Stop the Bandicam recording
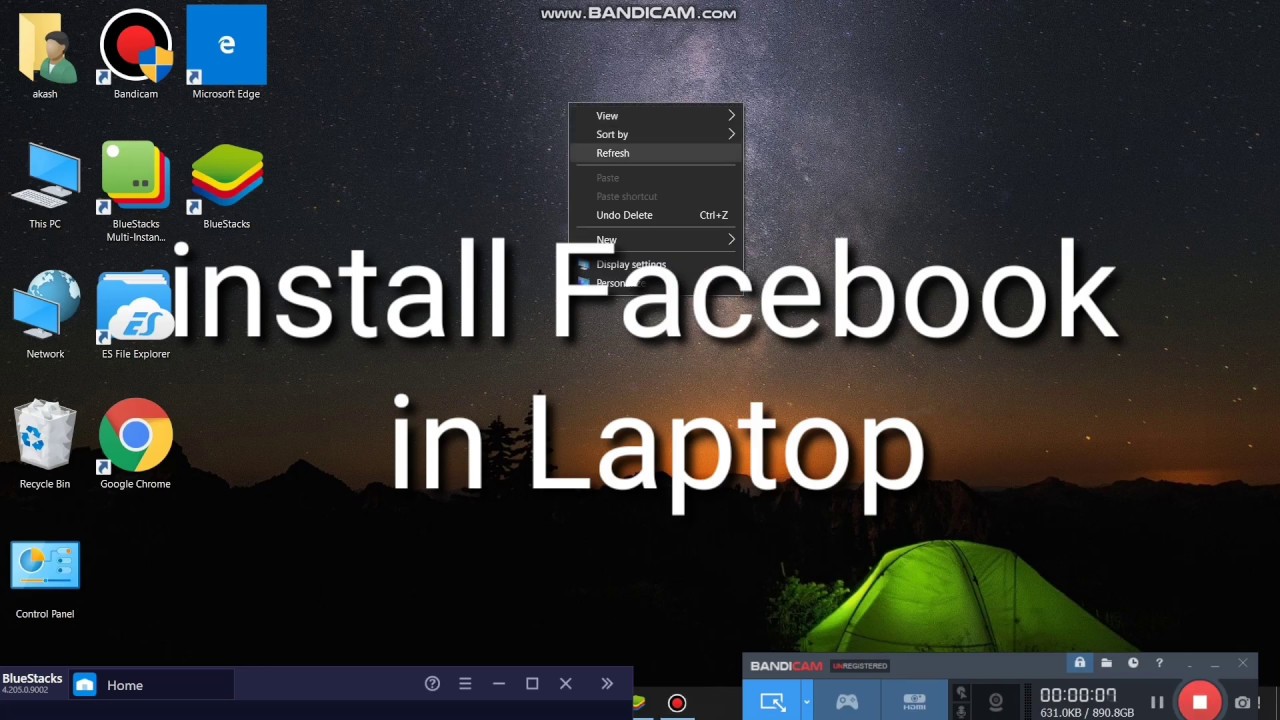Screen dimensions: 1280x720 tap(1200, 702)
